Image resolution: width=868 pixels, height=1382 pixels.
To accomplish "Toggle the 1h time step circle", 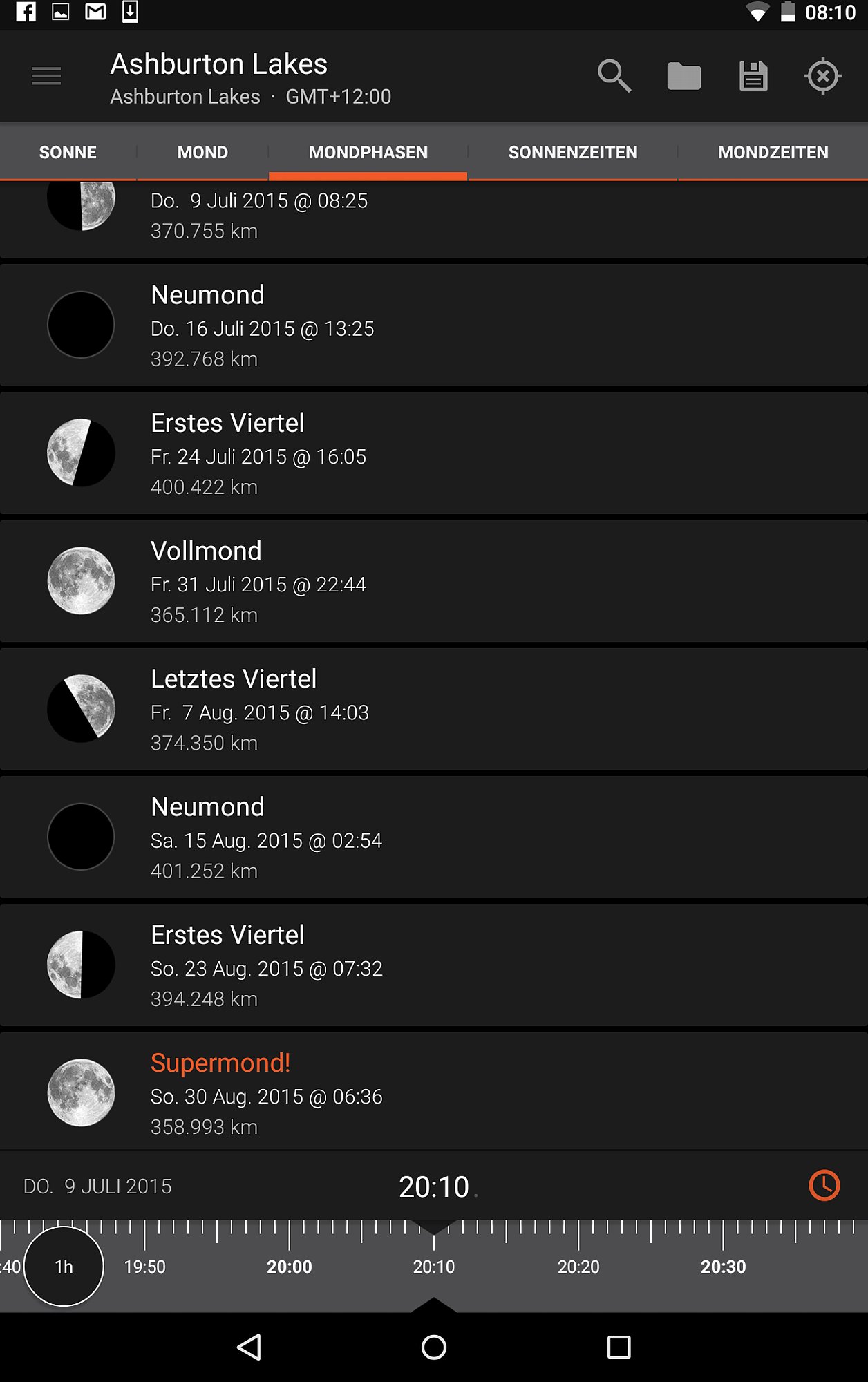I will click(x=64, y=1266).
